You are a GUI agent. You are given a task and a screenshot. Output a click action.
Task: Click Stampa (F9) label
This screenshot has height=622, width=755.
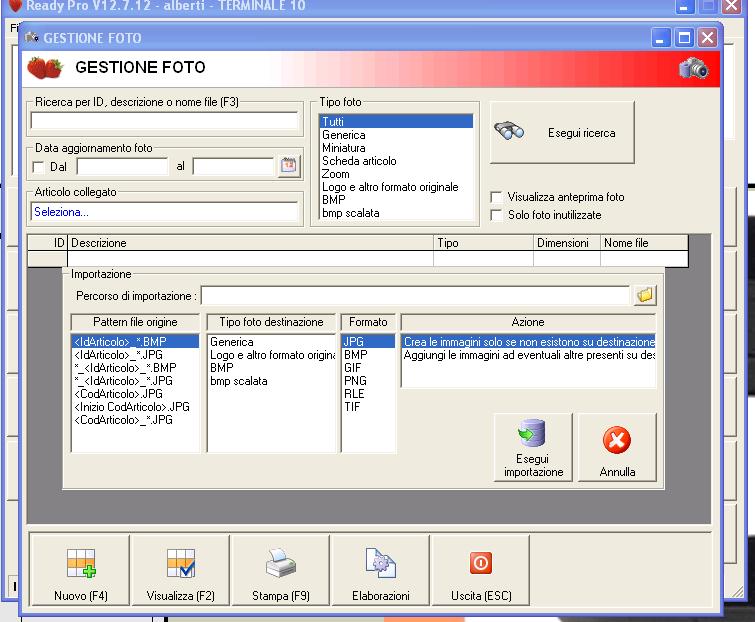(281, 596)
